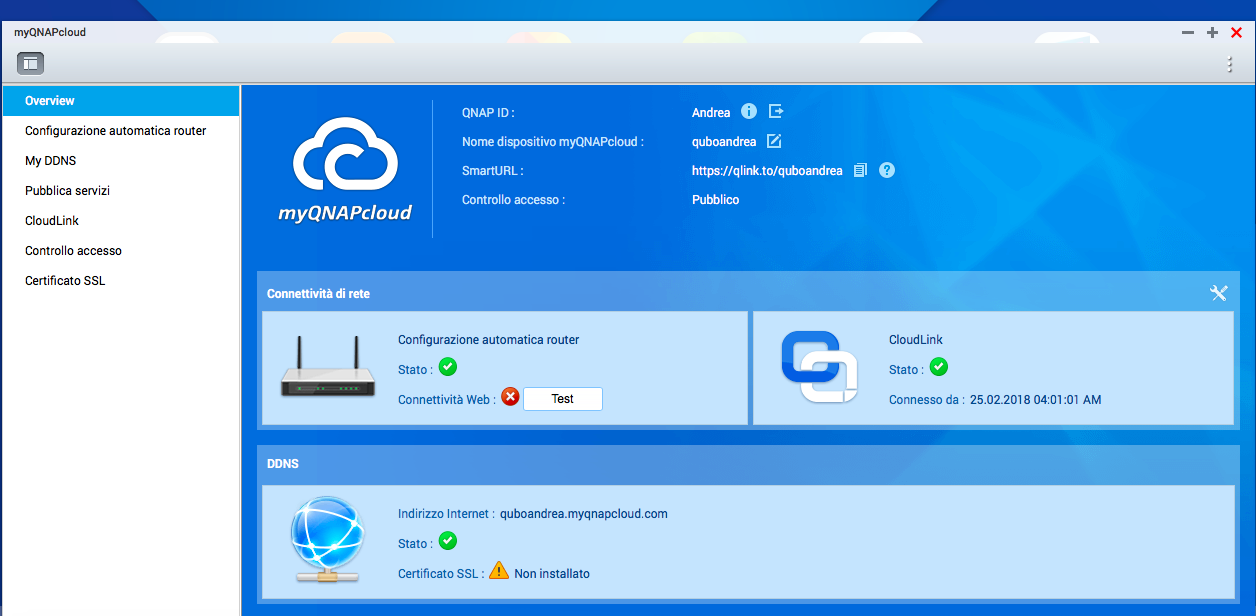Viewport: 1256px width, 616px height.
Task: Open Controllo accesso settings
Action: click(73, 251)
